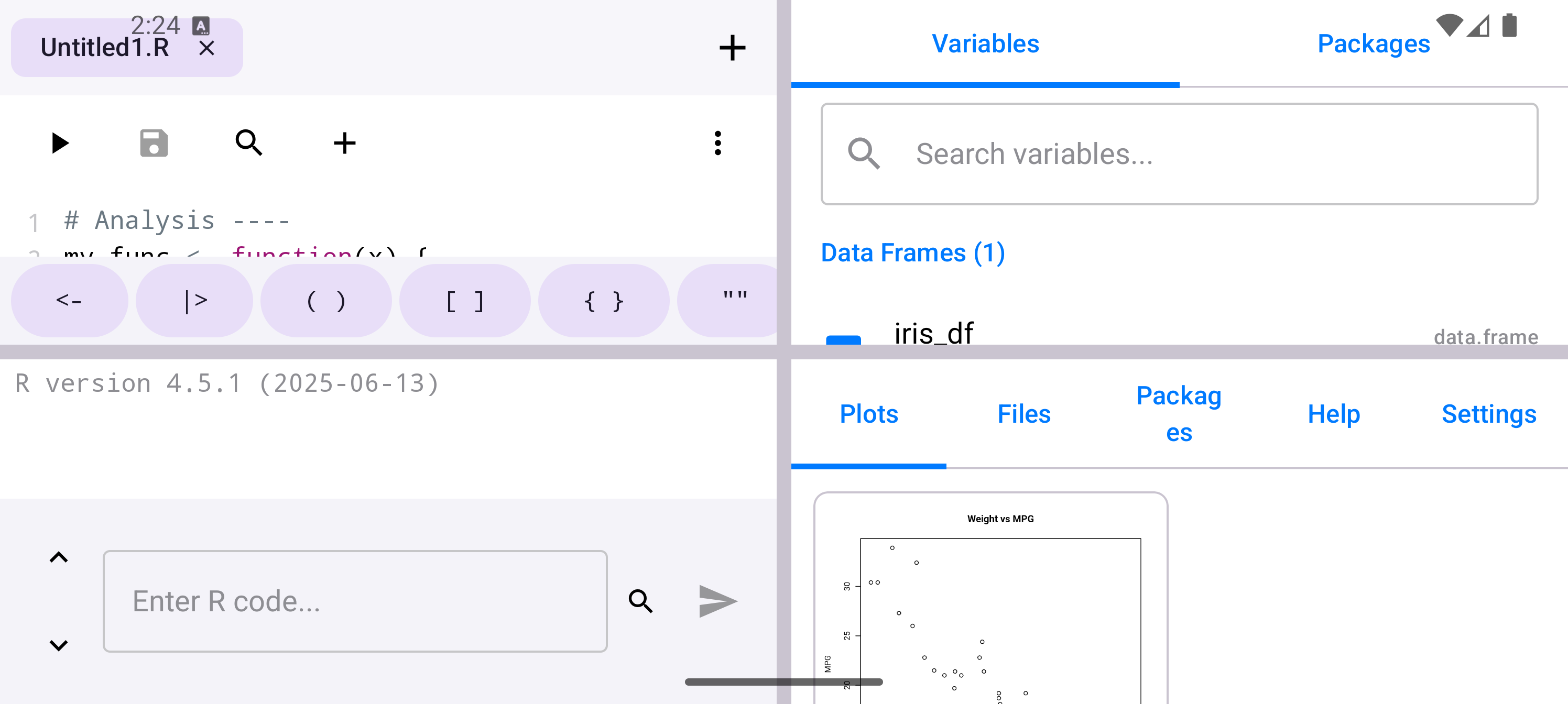The image size is (1568, 704).
Task: Go to previous console history entry
Action: pos(59,557)
